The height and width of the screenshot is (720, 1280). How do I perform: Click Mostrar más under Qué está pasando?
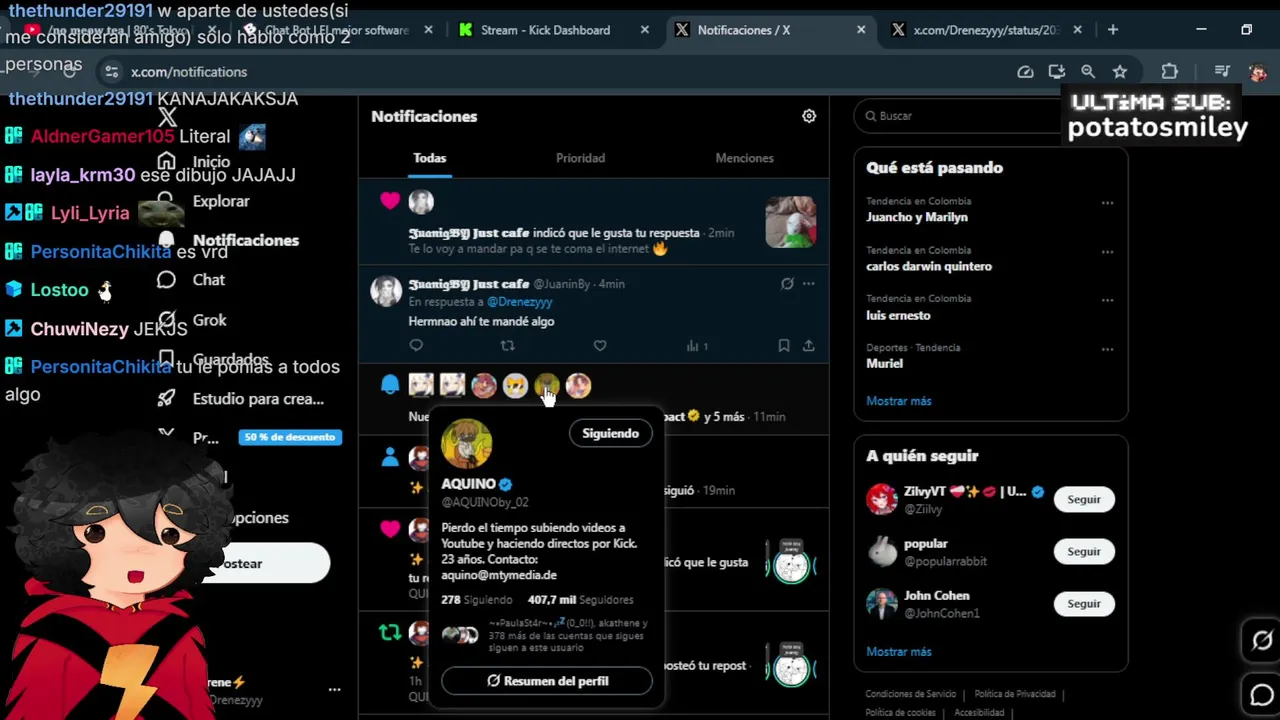click(x=899, y=401)
